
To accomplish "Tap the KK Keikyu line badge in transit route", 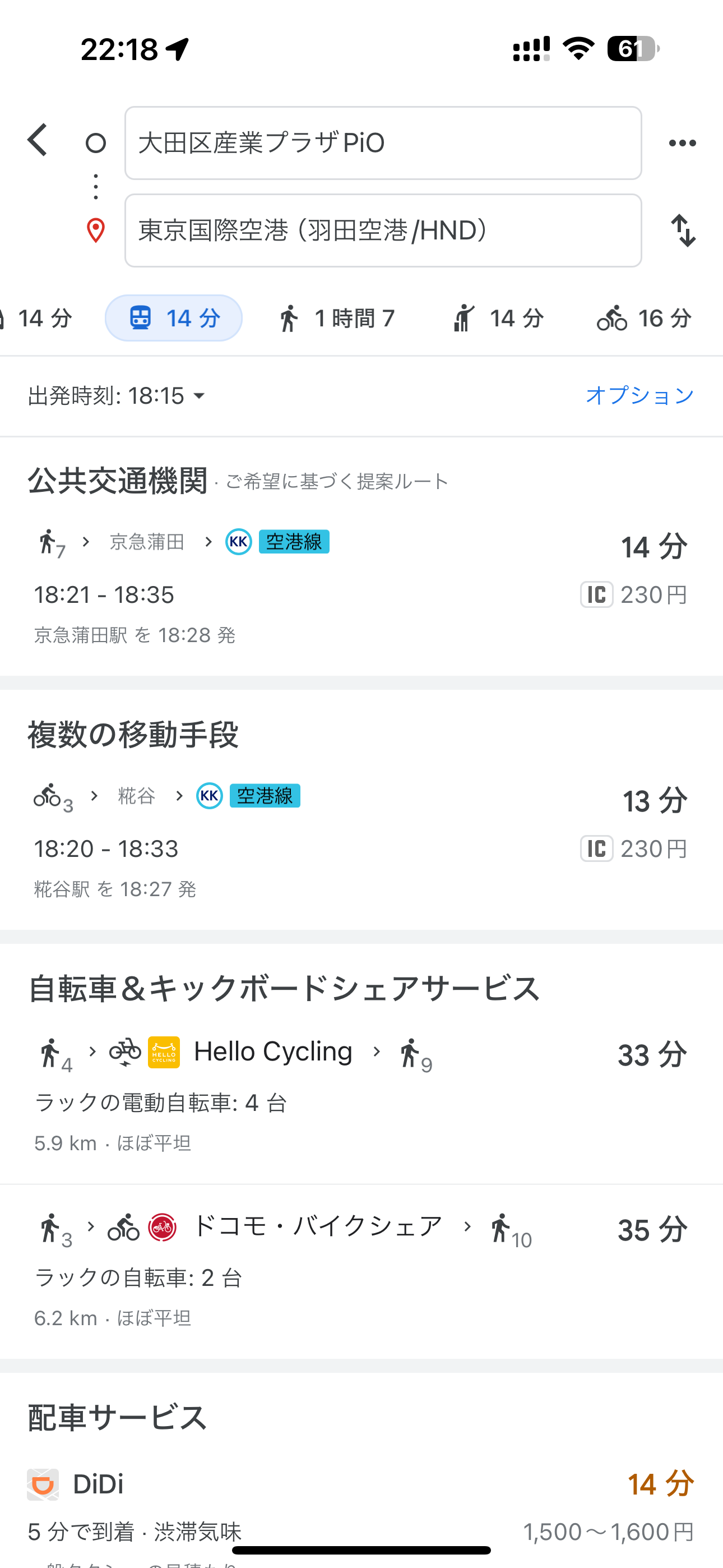I will 239,542.
